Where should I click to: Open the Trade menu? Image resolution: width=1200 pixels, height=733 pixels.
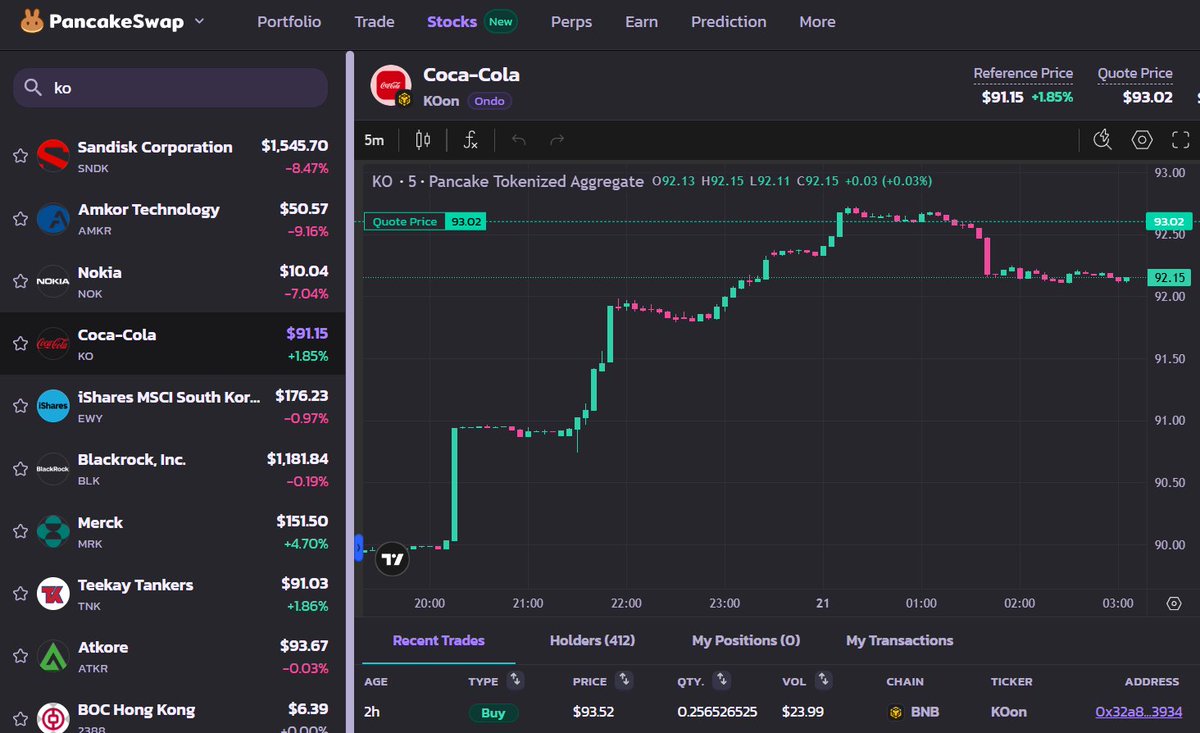coord(374,22)
